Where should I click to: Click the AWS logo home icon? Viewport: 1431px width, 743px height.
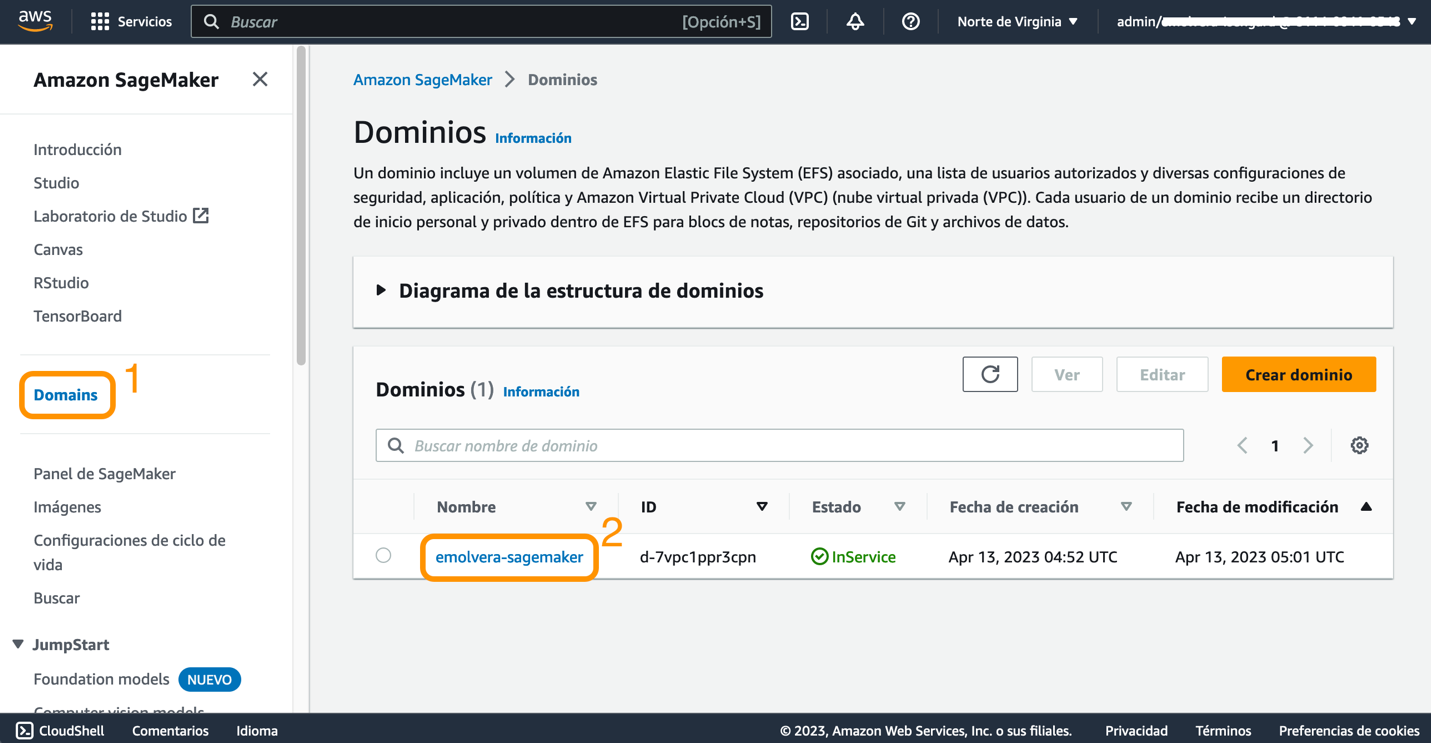35,21
